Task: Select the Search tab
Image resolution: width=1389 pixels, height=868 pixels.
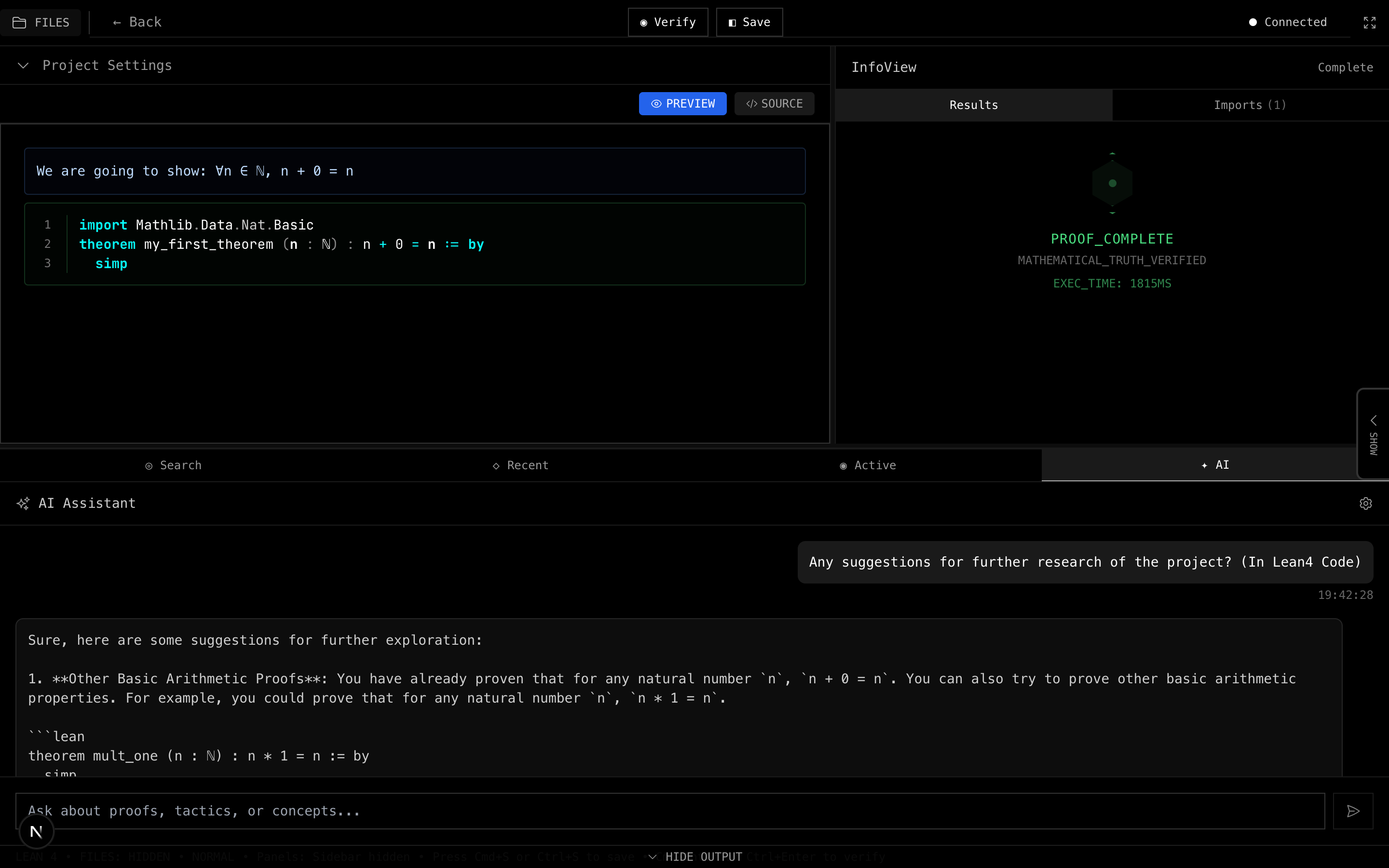Action: [x=173, y=465]
